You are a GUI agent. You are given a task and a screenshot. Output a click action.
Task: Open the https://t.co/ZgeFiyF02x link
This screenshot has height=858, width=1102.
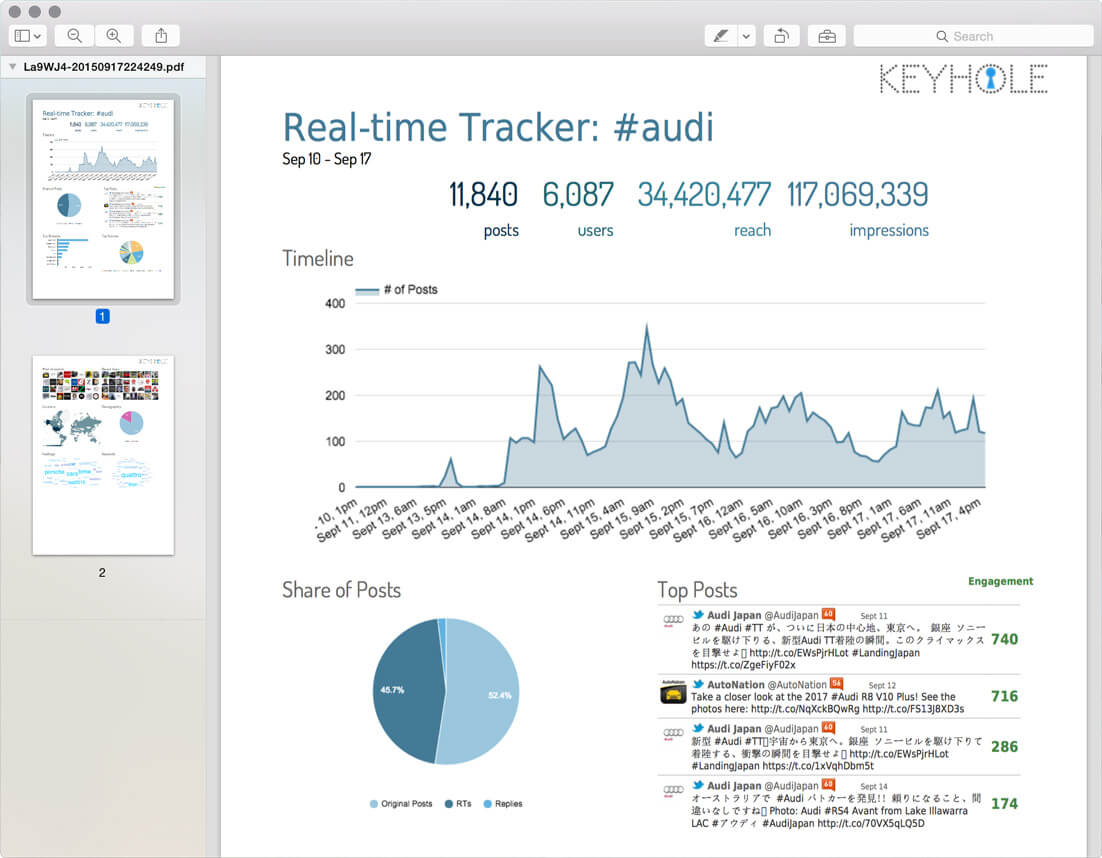pyautogui.click(x=743, y=665)
